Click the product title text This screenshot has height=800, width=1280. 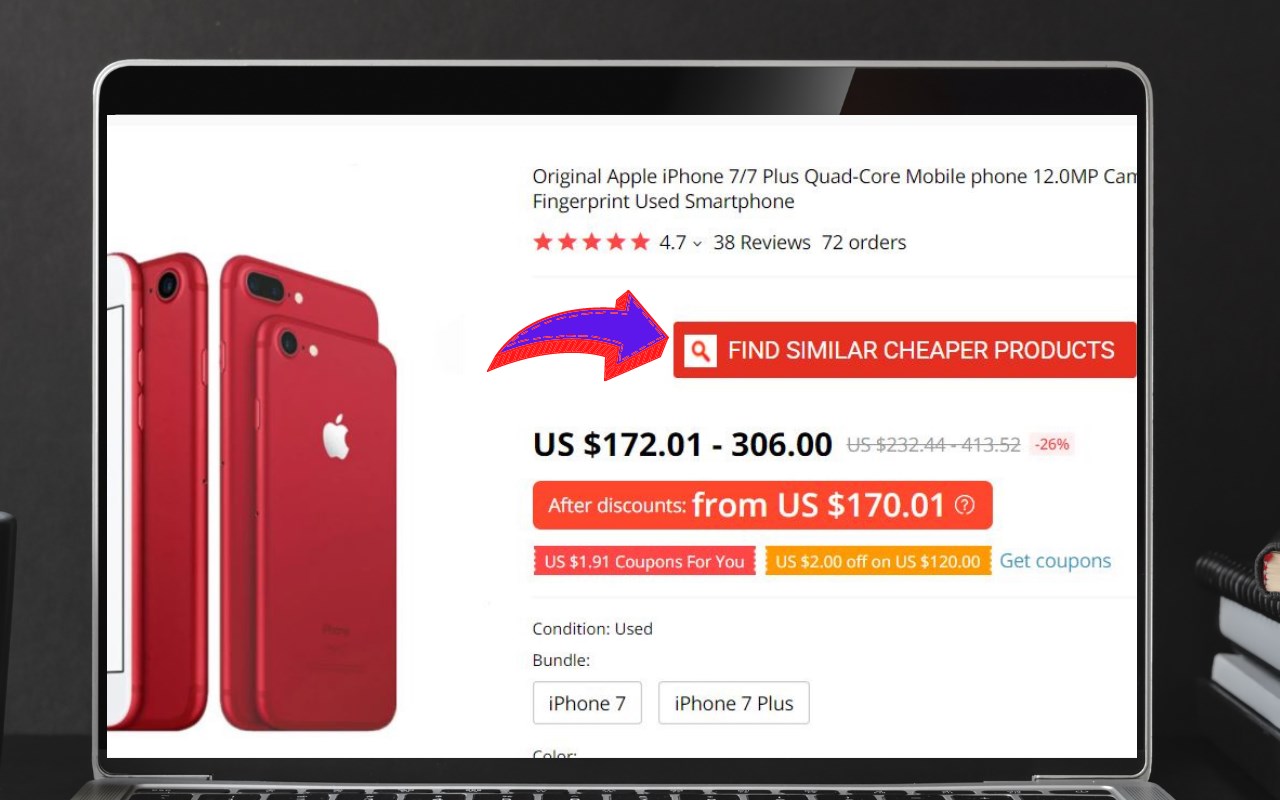[834, 189]
